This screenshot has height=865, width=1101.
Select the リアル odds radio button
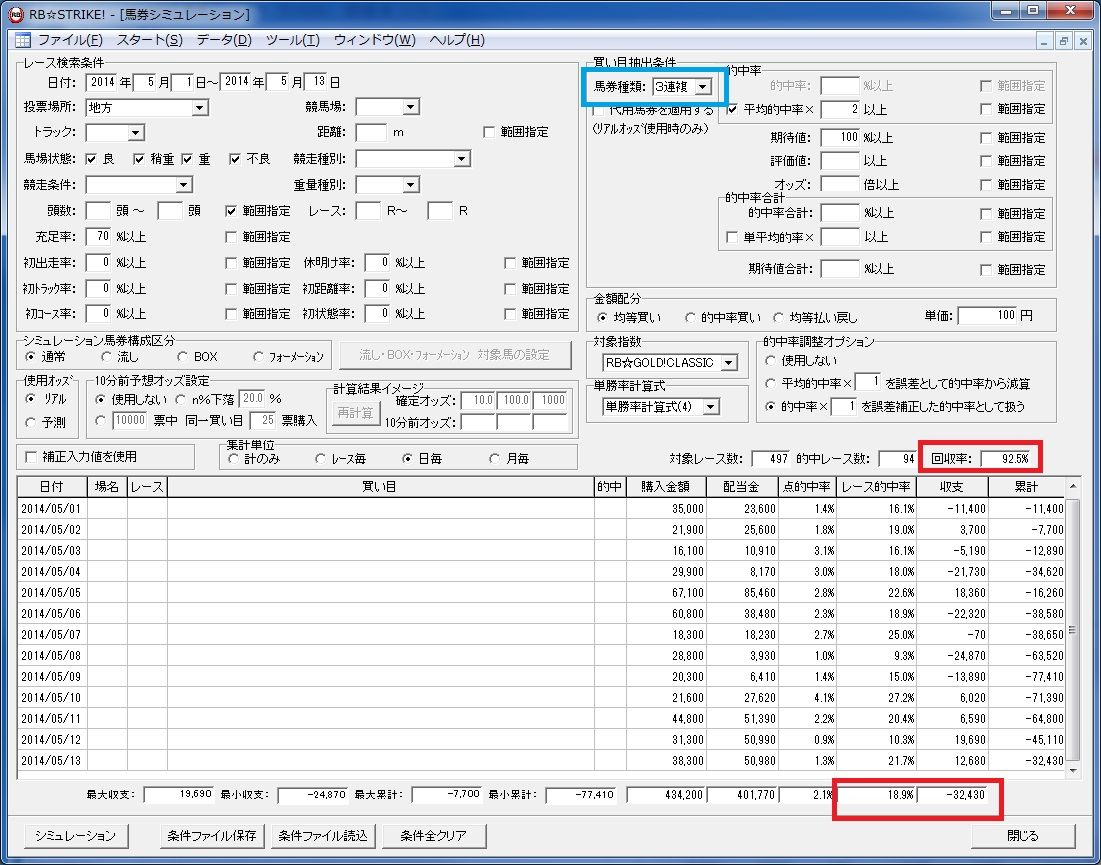tap(30, 399)
